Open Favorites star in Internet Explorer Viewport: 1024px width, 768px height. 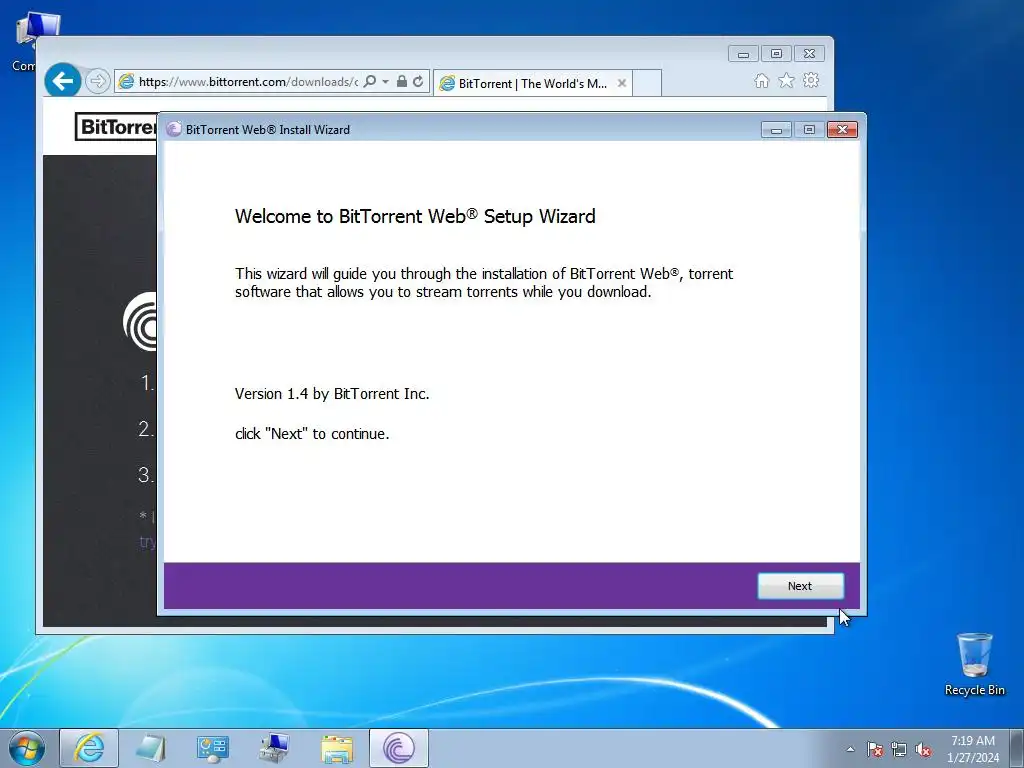[786, 80]
